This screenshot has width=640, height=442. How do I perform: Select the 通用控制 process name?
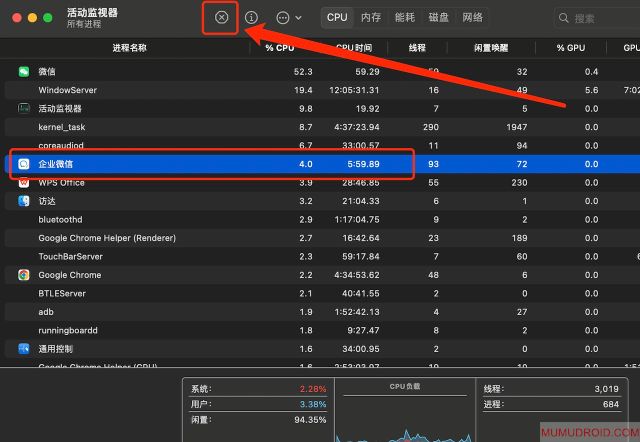pyautogui.click(x=56, y=349)
